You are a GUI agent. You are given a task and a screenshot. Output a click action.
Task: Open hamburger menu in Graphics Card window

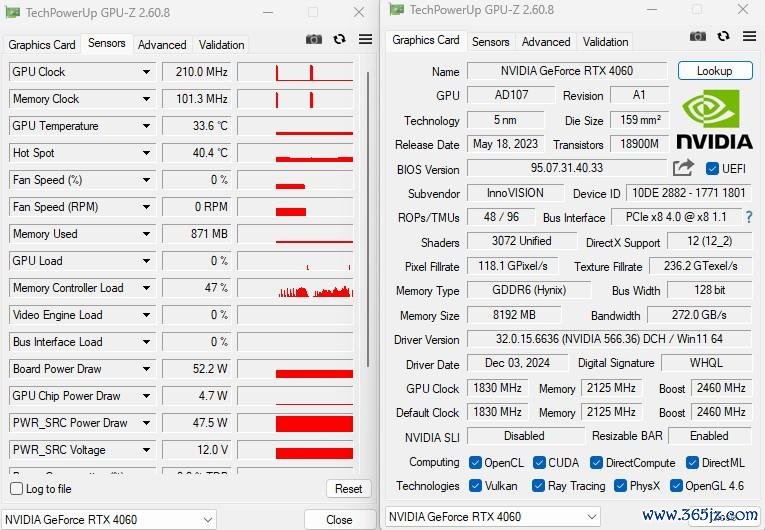(x=749, y=36)
